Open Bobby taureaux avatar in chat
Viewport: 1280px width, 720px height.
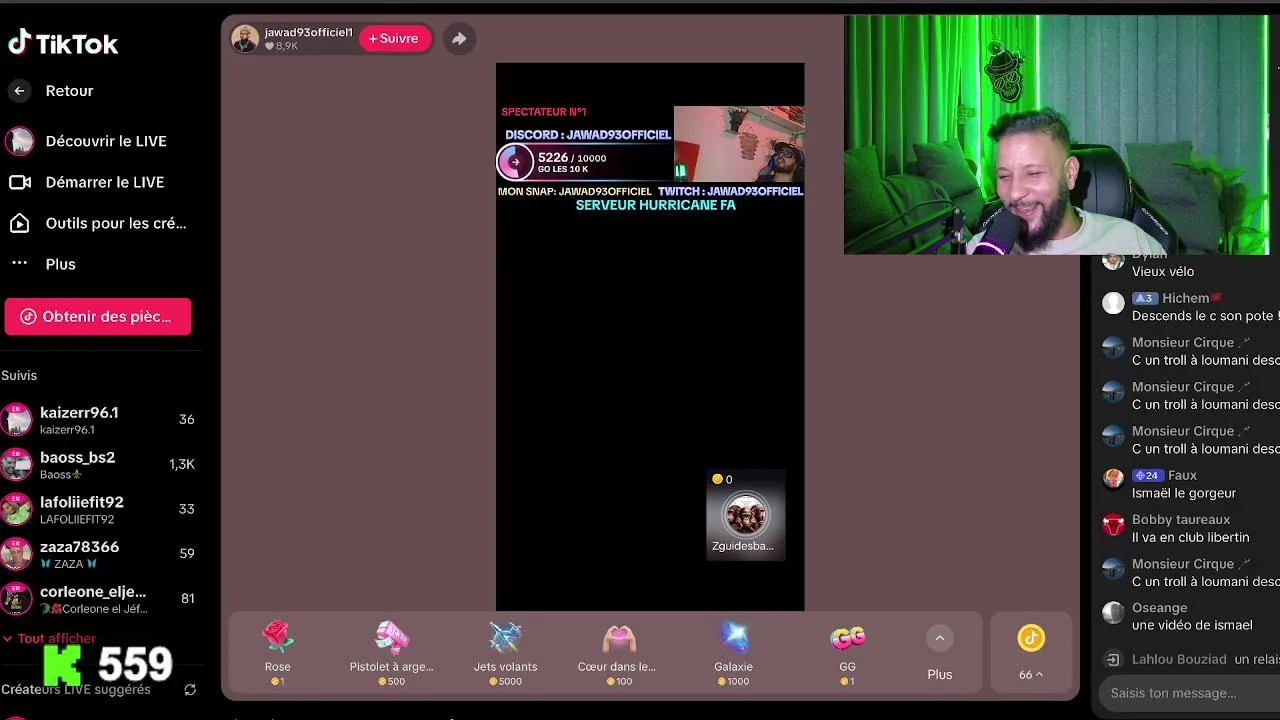[1113, 525]
